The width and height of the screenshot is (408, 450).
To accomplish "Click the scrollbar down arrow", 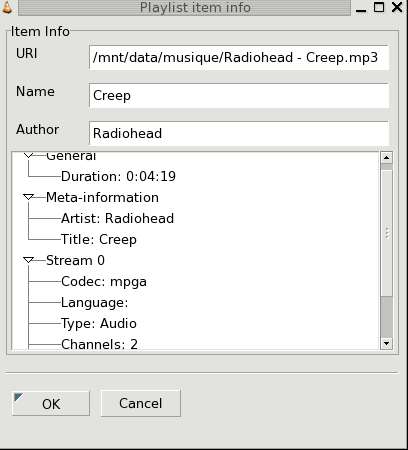I will click(386, 343).
